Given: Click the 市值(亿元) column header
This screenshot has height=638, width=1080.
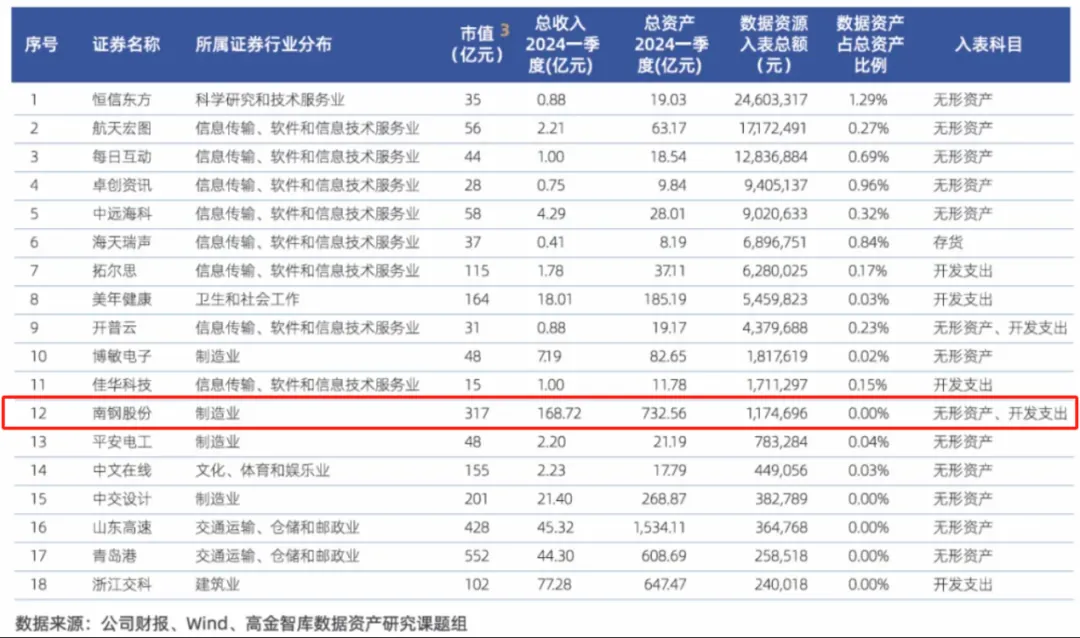Looking at the screenshot, I should pos(477,44).
